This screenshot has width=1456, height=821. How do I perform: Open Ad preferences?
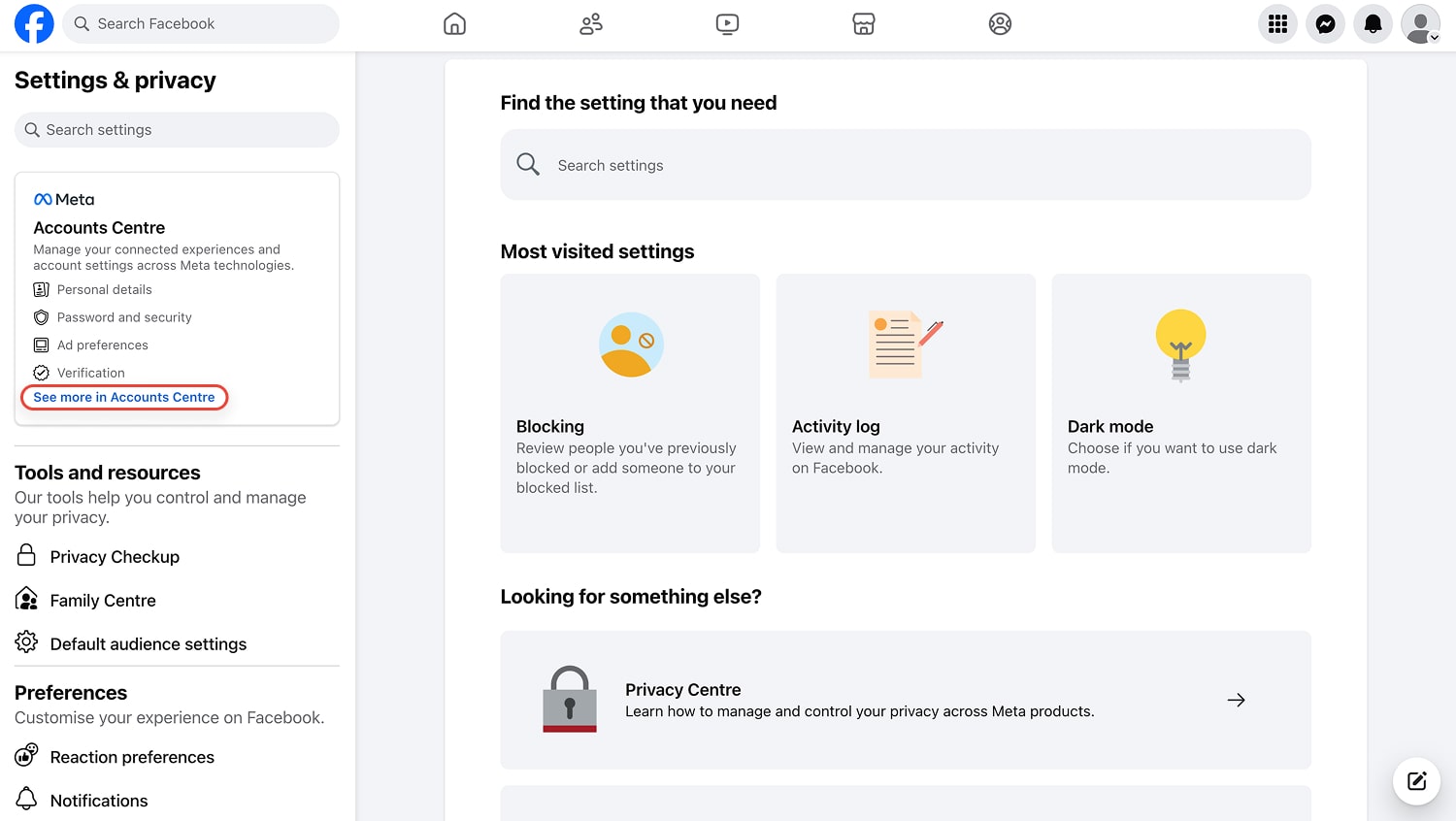[x=103, y=345]
